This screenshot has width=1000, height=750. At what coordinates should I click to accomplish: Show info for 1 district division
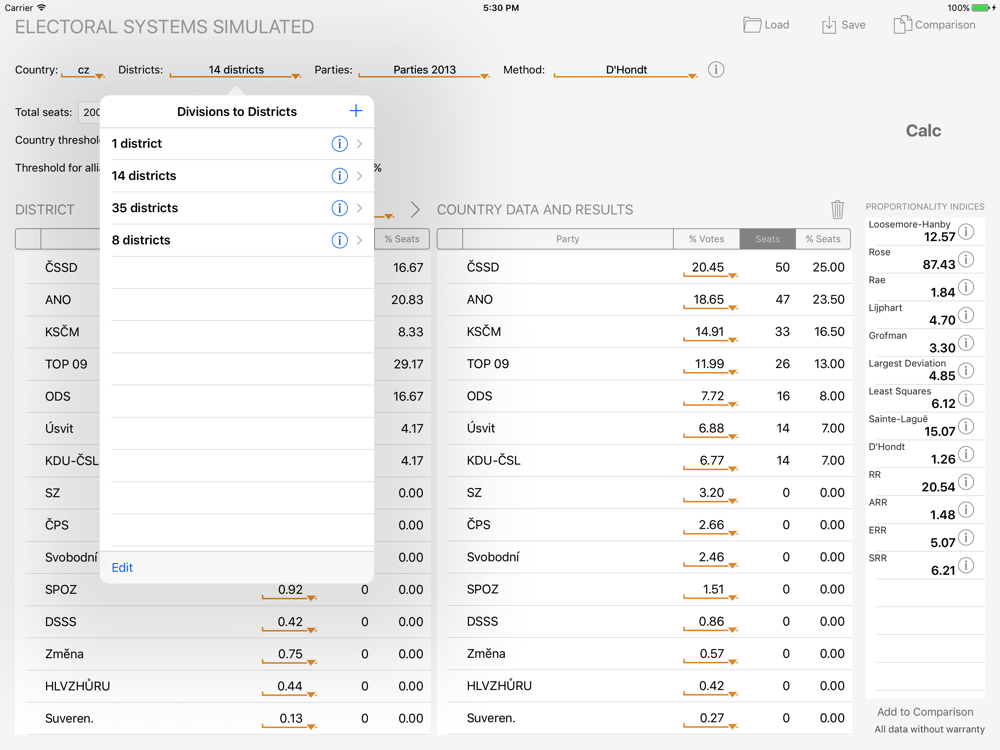point(339,143)
